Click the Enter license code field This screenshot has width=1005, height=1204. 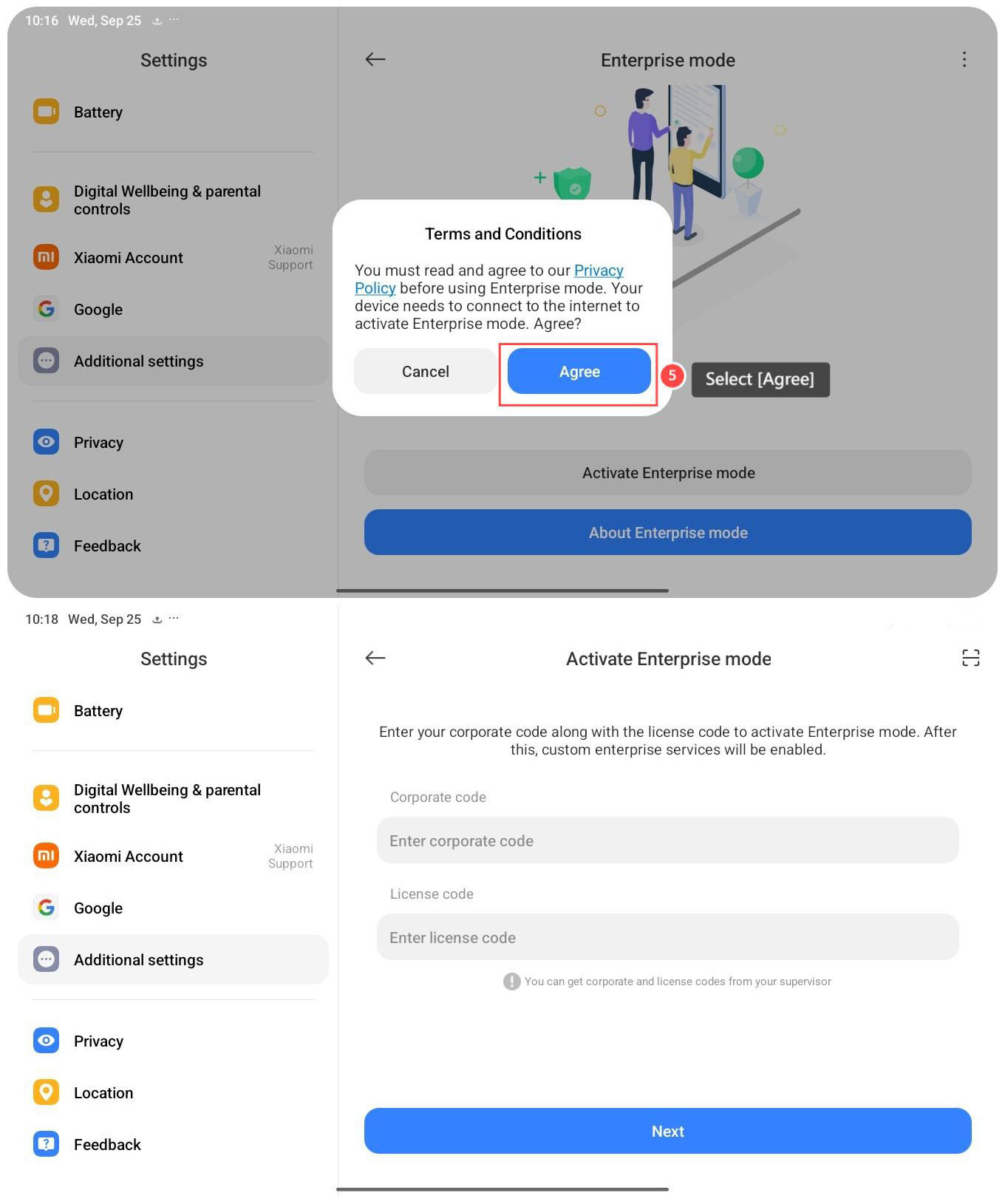click(x=667, y=937)
